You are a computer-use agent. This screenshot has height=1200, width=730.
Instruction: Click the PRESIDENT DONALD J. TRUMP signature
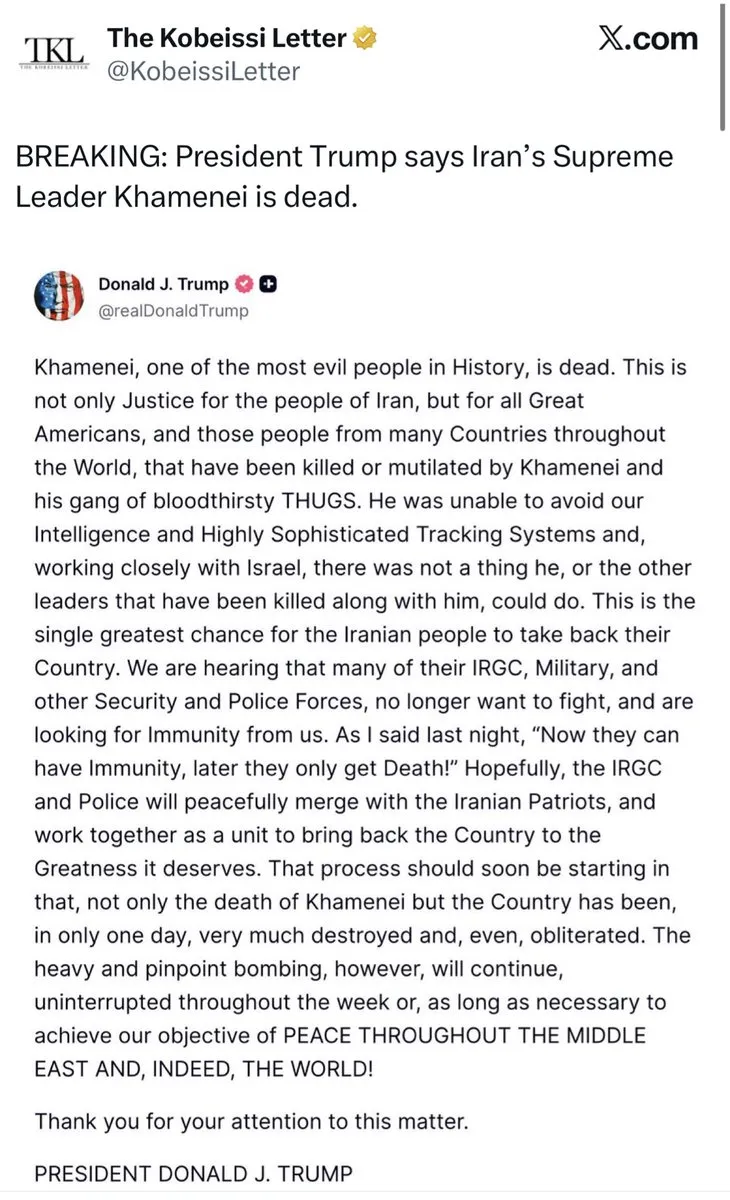pos(194,1173)
